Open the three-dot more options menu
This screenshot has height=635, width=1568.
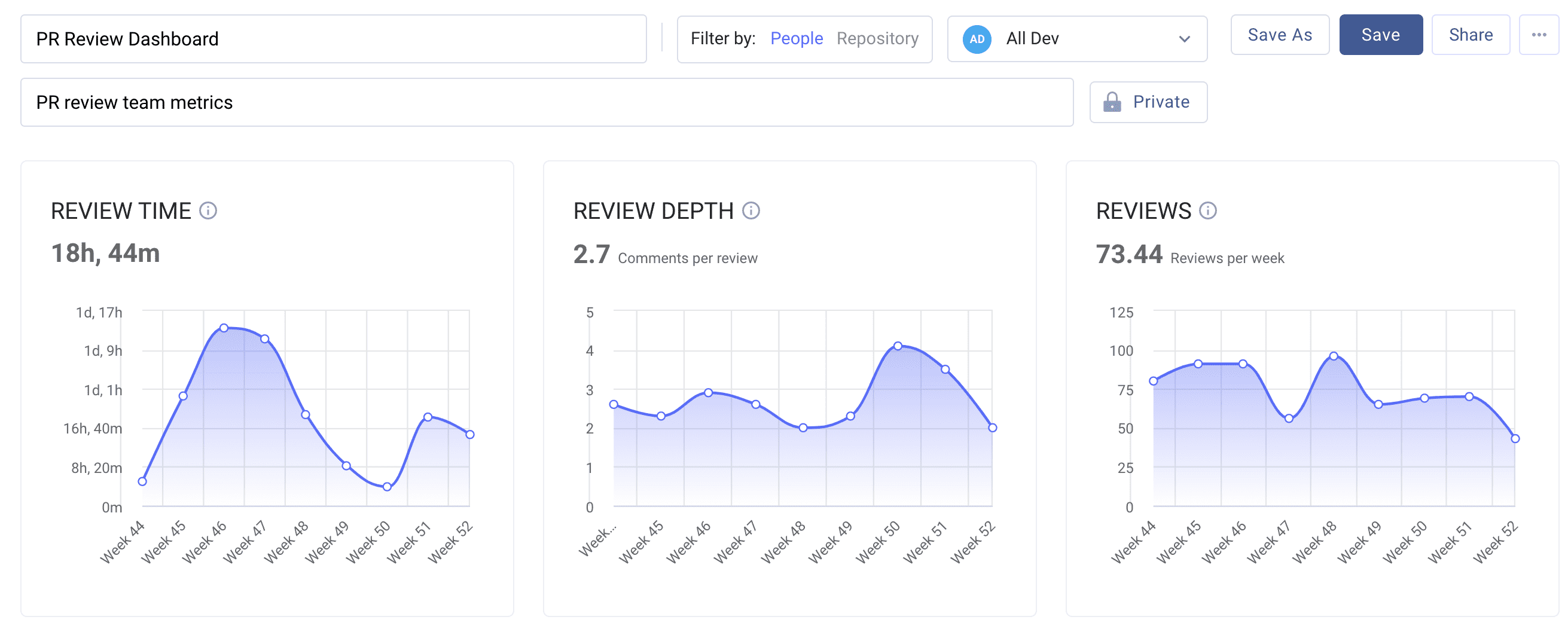[1539, 35]
